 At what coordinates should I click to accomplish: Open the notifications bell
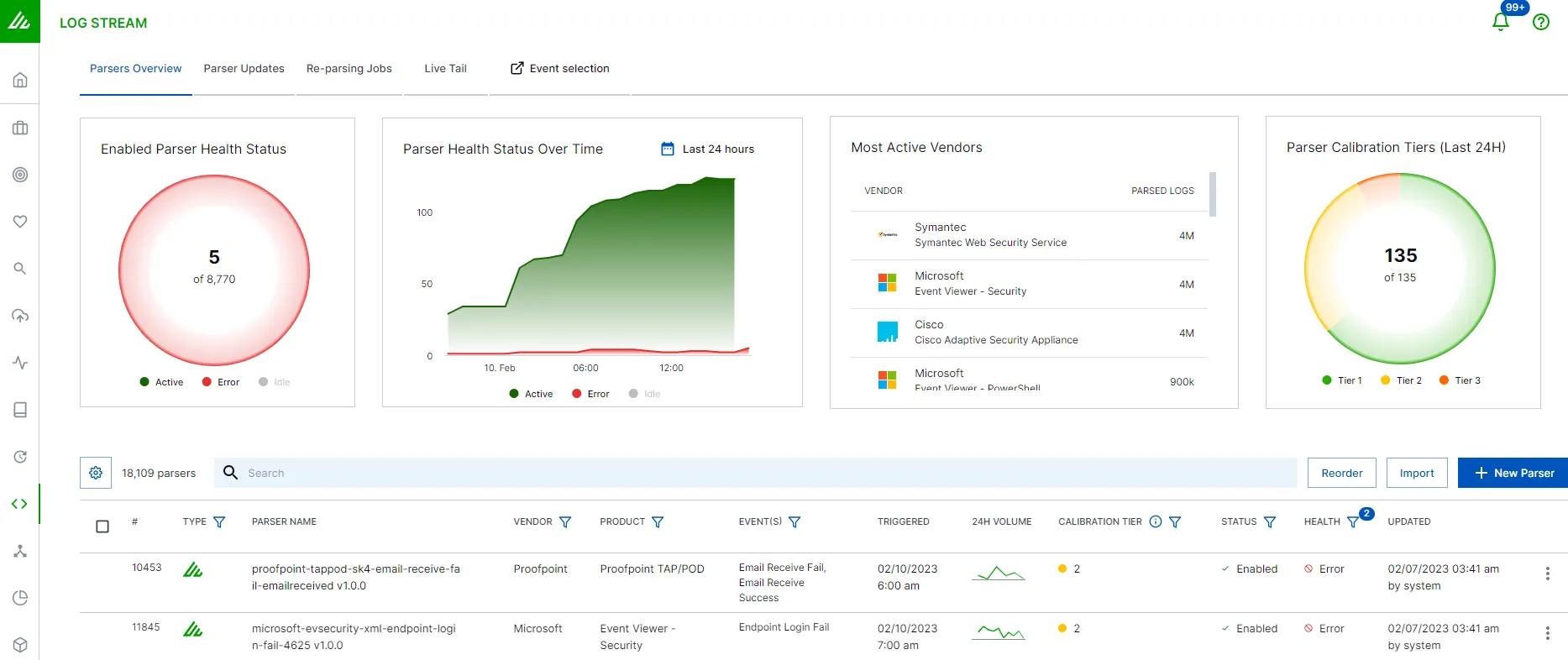click(x=1501, y=22)
